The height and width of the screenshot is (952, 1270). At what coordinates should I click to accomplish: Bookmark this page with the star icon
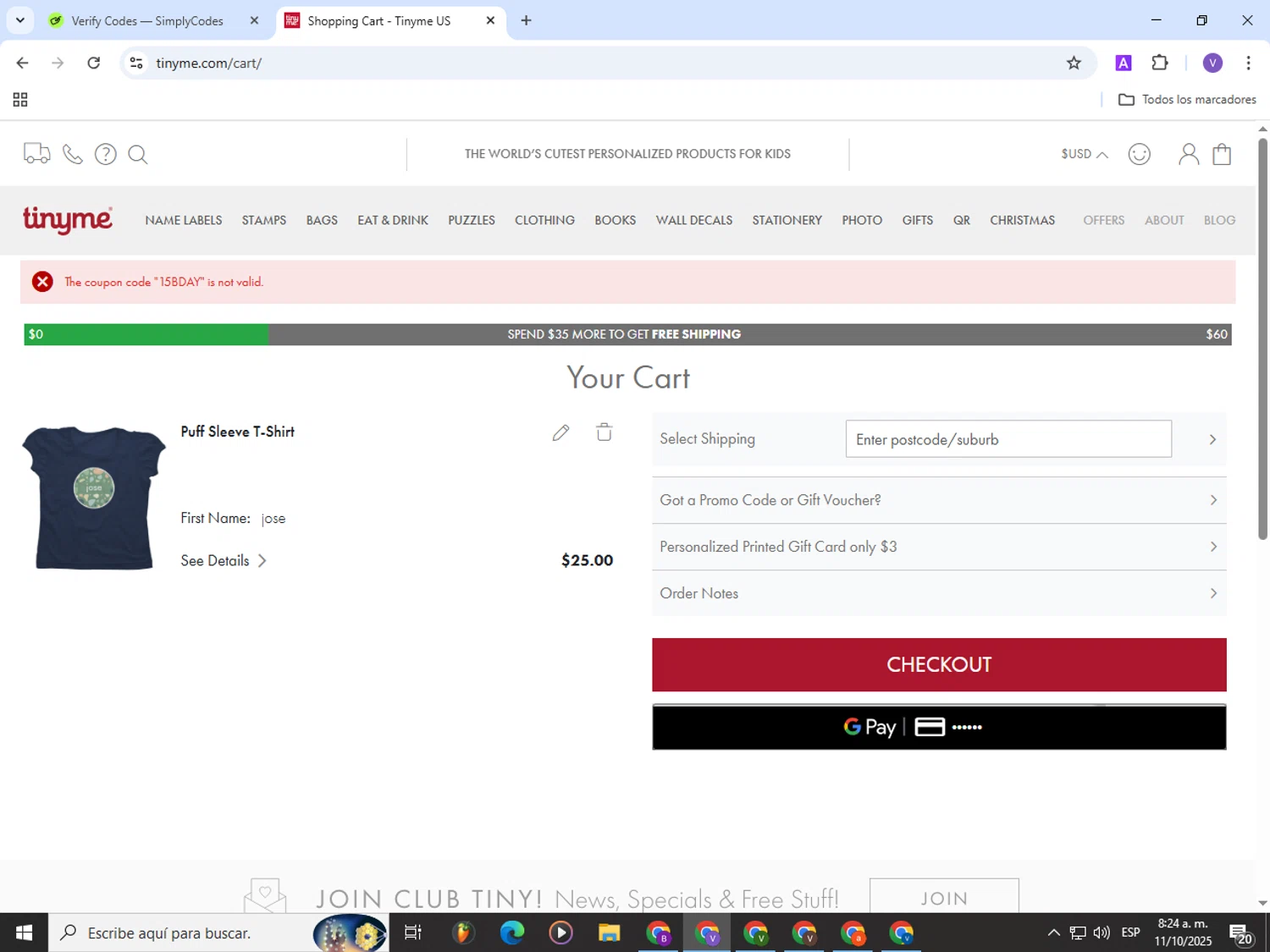click(x=1074, y=63)
